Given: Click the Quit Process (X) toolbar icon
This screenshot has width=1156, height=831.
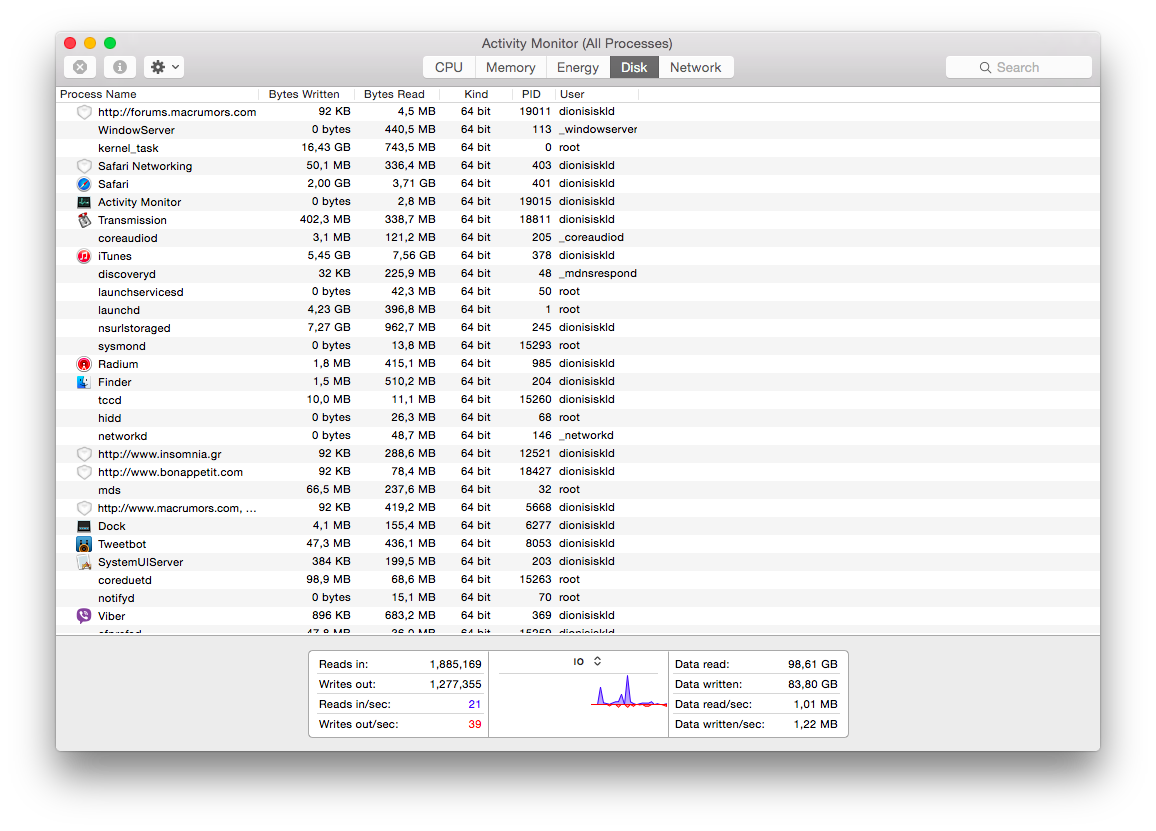Looking at the screenshot, I should coord(80,67).
